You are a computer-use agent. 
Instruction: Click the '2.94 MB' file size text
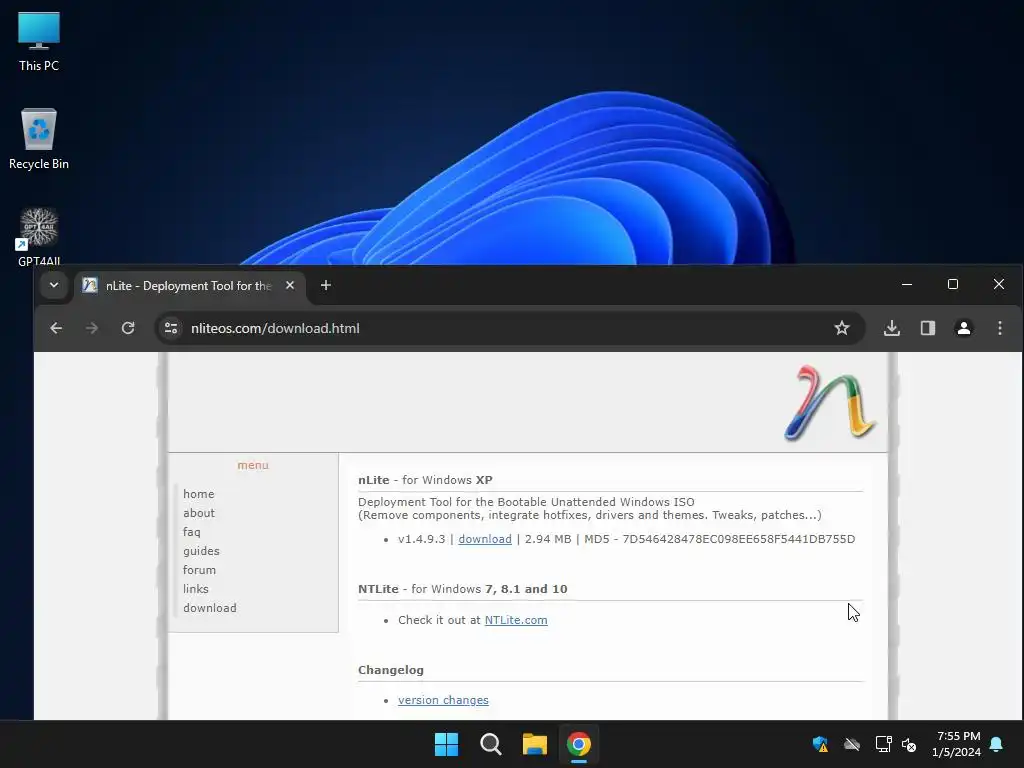tap(548, 539)
